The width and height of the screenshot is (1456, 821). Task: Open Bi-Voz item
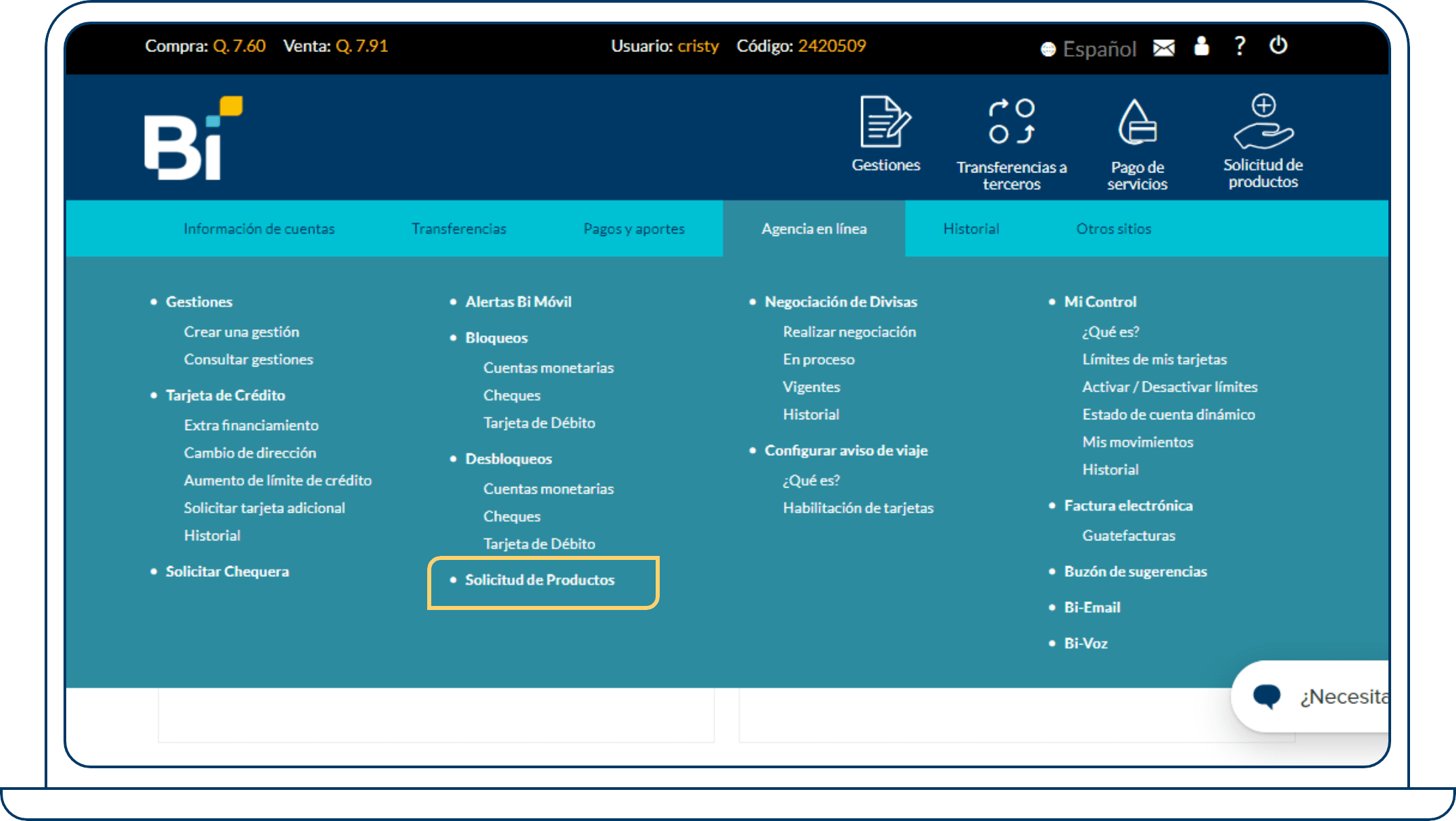[x=1086, y=643]
